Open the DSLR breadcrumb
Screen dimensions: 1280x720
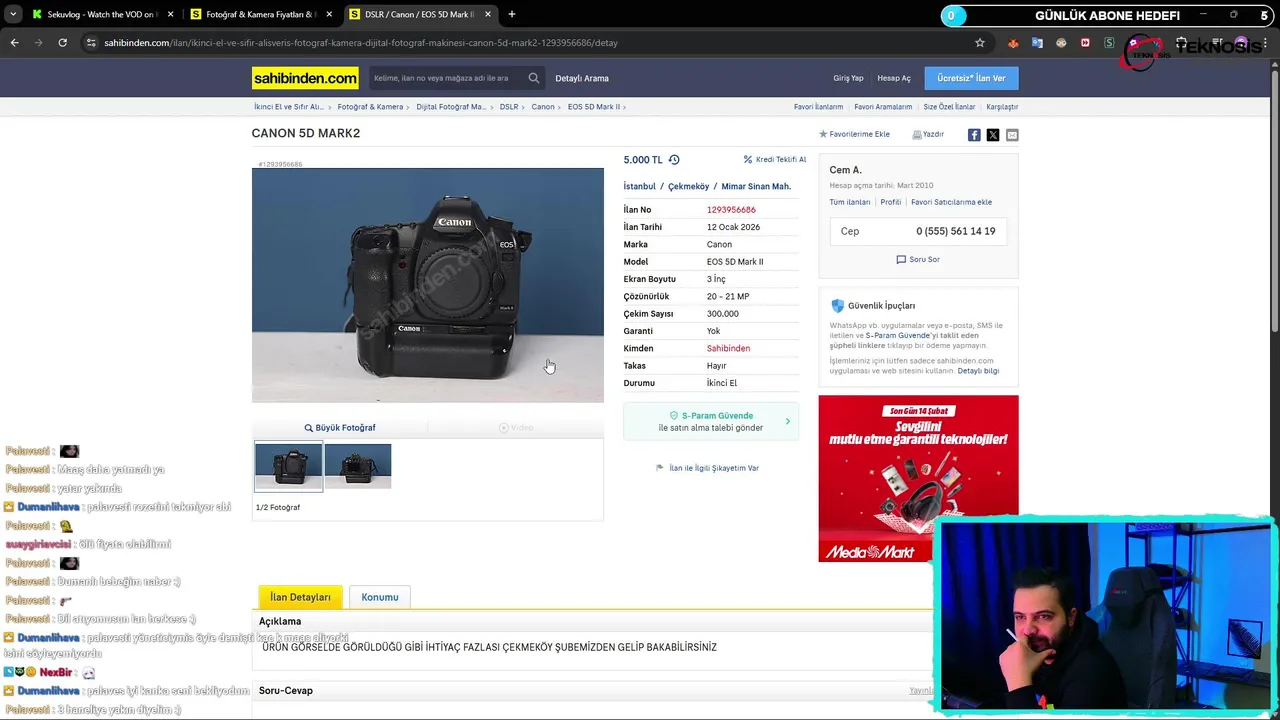click(509, 107)
